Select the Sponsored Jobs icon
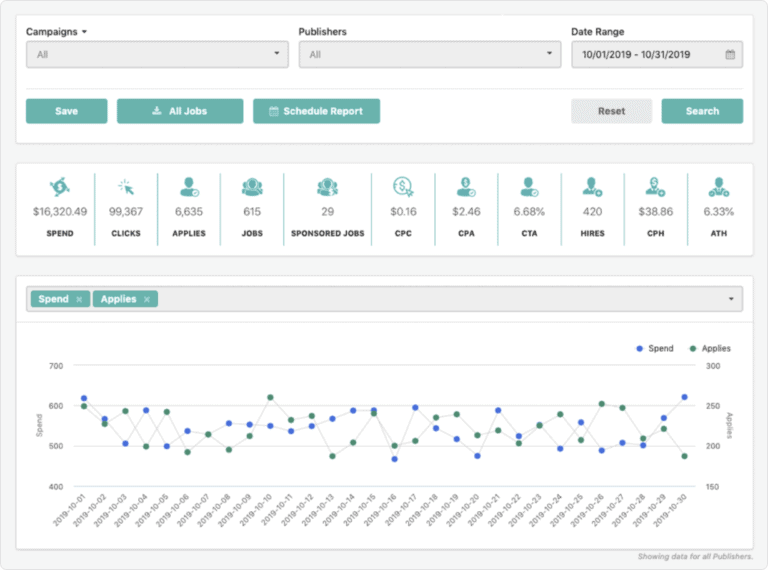 click(327, 186)
